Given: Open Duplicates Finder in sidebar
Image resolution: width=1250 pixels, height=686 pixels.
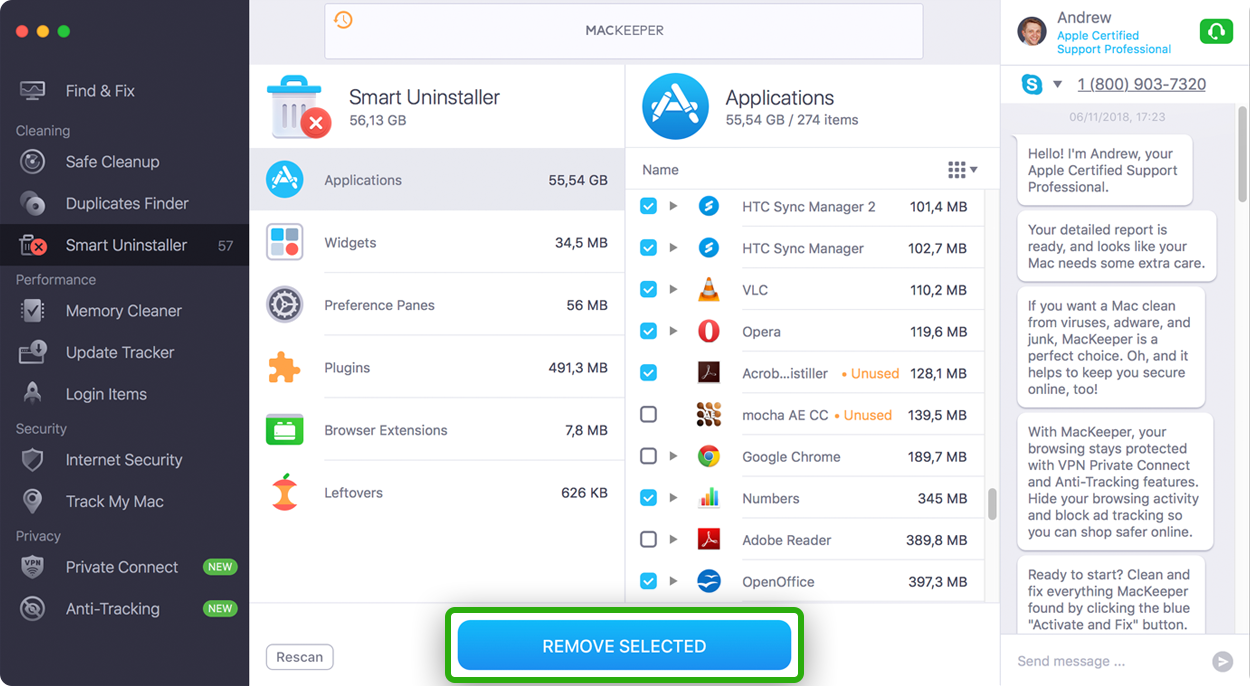Looking at the screenshot, I should [124, 203].
